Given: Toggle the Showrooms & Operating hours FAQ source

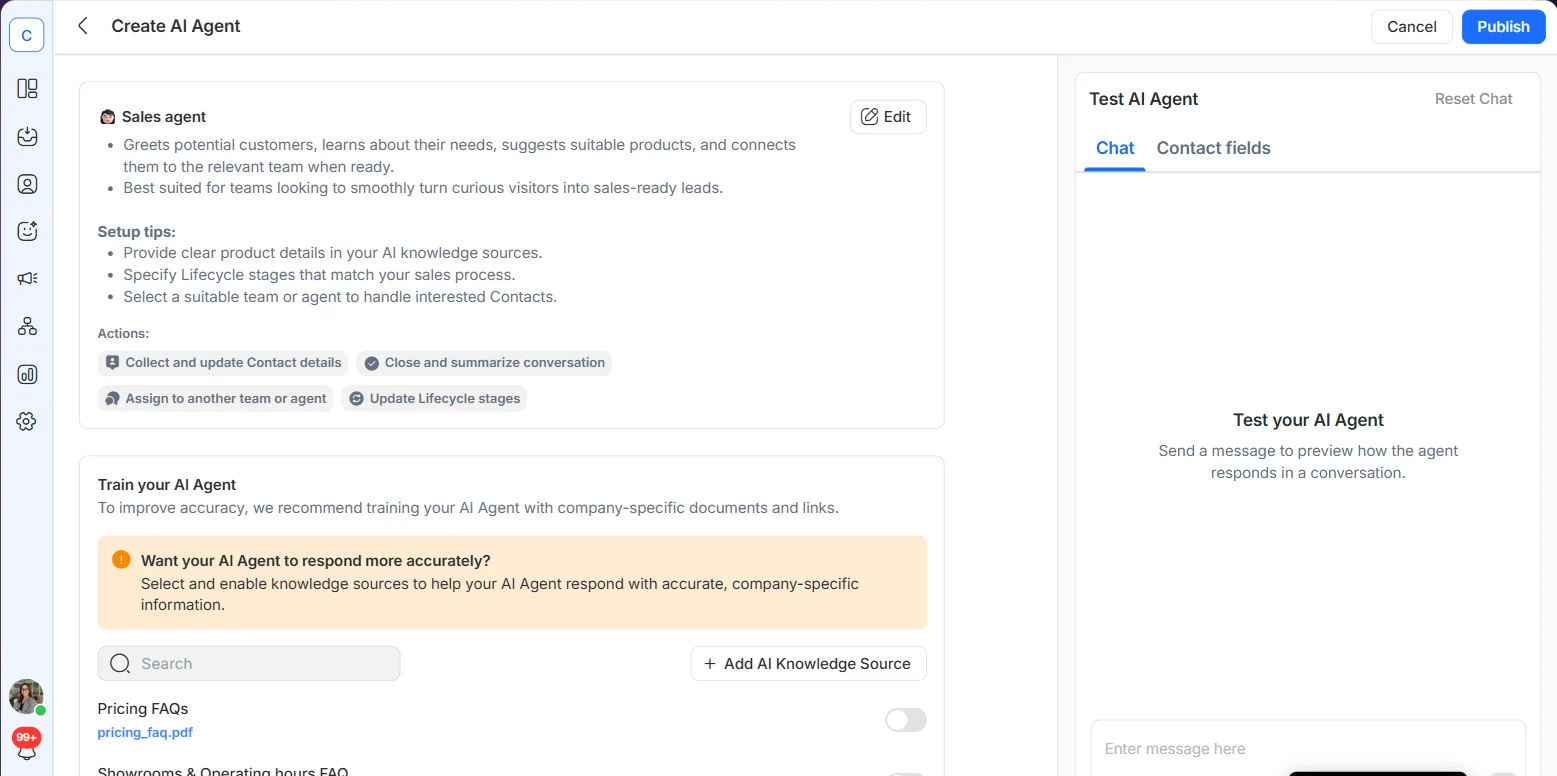Looking at the screenshot, I should coord(905,773).
